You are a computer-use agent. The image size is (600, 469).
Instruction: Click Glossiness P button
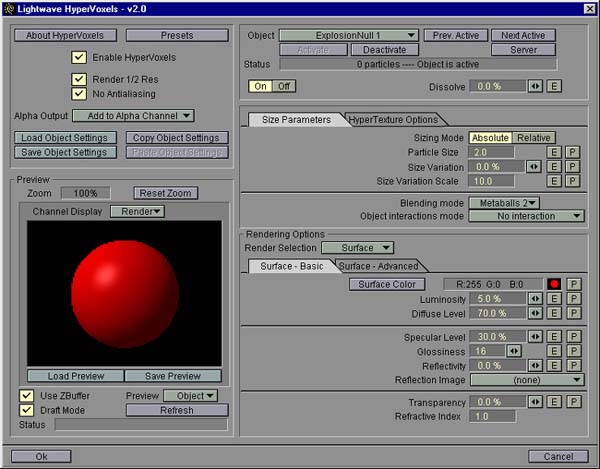point(574,351)
